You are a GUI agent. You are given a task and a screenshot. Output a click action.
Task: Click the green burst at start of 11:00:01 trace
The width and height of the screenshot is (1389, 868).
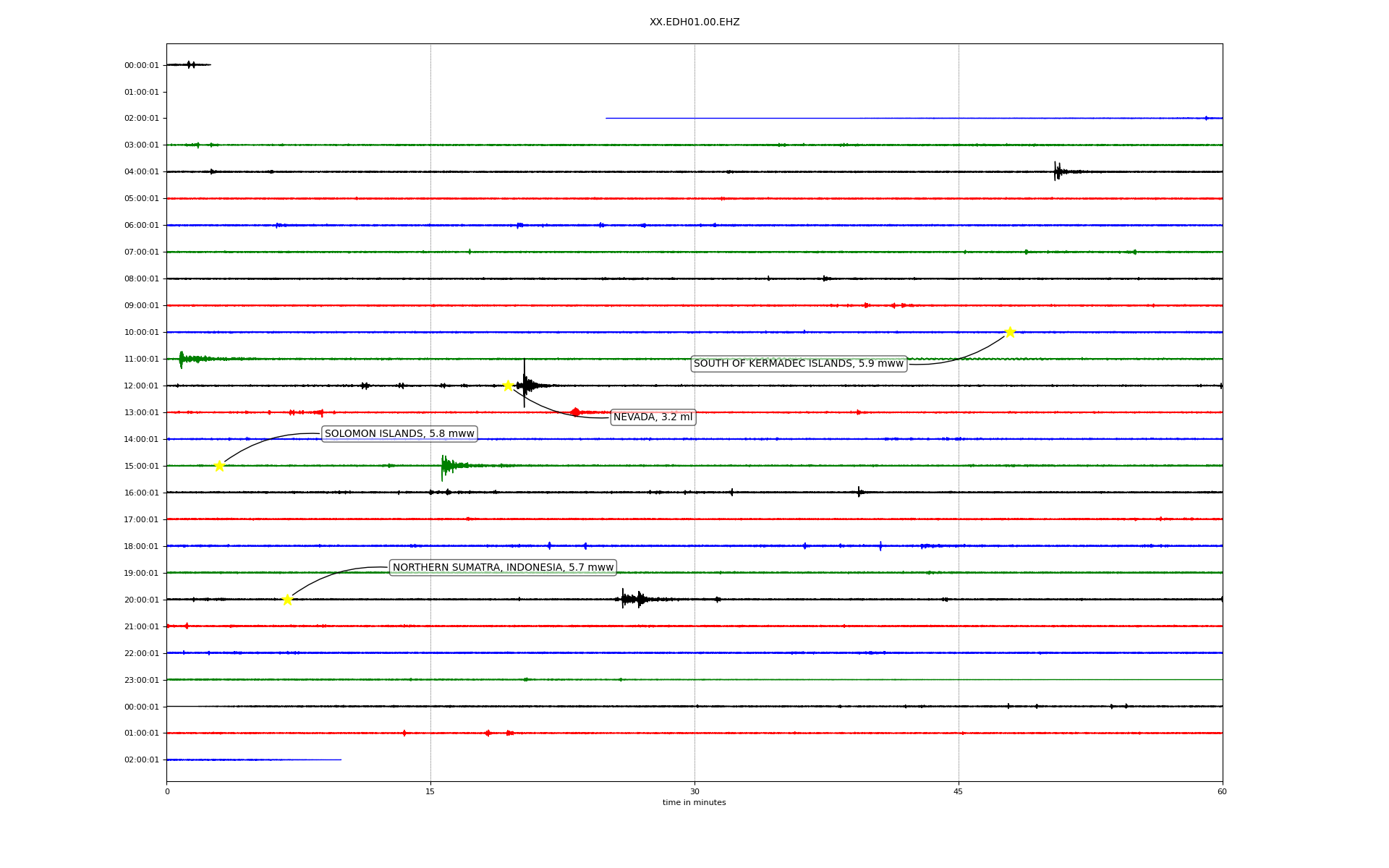(x=182, y=359)
